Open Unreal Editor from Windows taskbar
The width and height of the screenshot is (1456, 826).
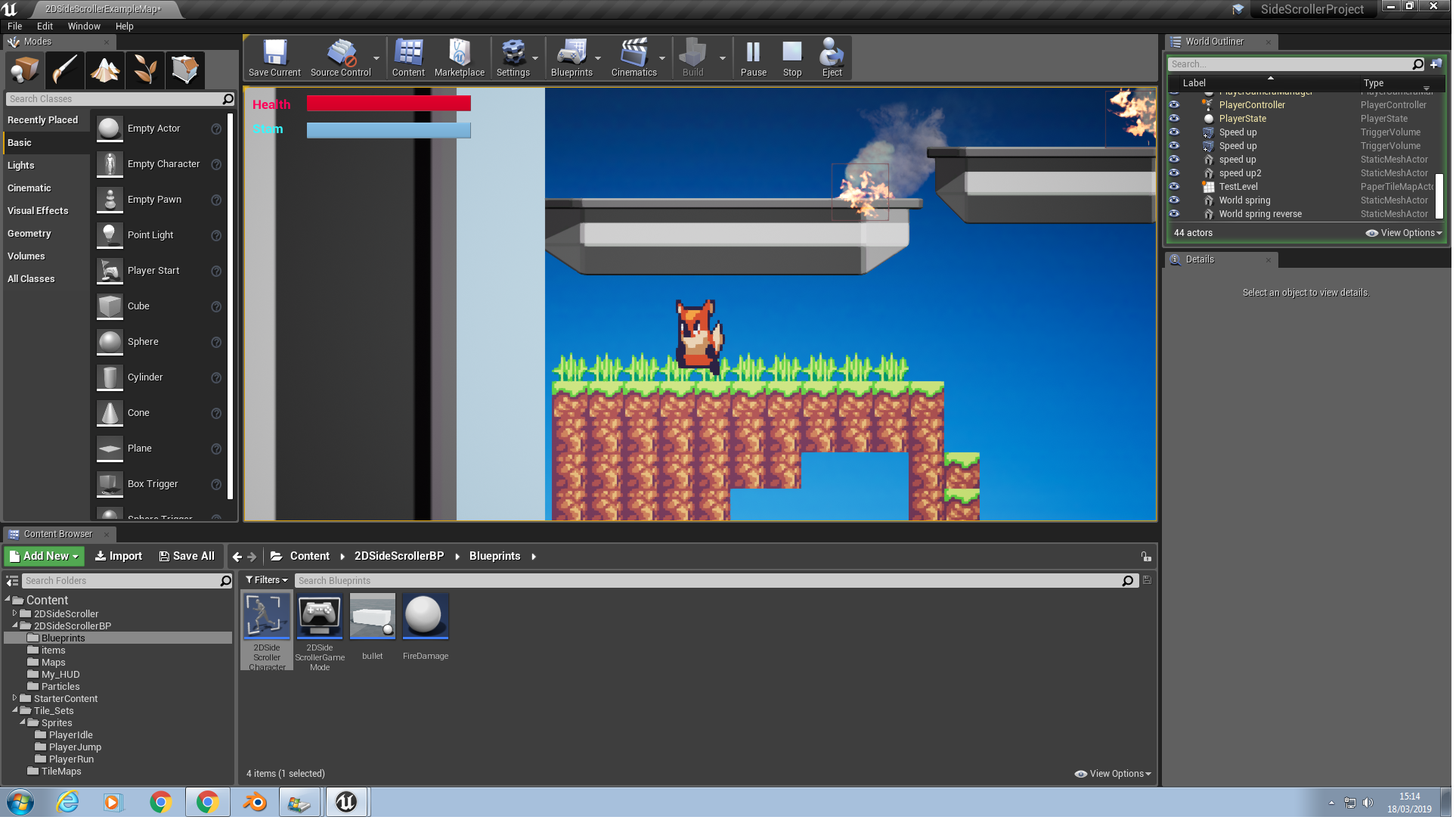point(347,803)
